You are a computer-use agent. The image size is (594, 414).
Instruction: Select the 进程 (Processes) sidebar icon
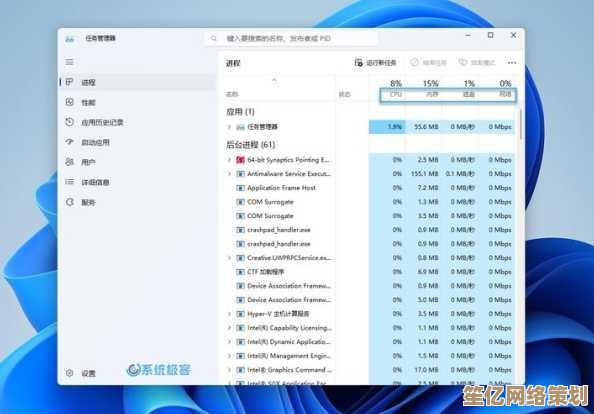[x=69, y=82]
